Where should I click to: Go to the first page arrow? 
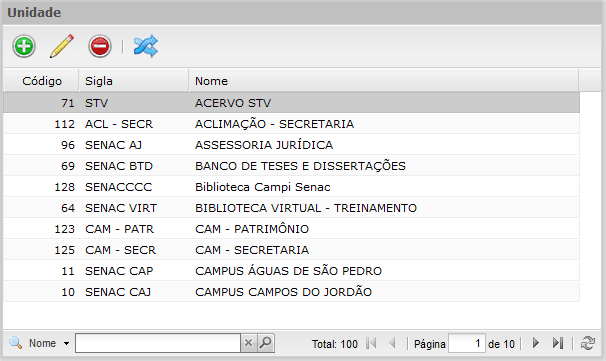[x=371, y=343]
